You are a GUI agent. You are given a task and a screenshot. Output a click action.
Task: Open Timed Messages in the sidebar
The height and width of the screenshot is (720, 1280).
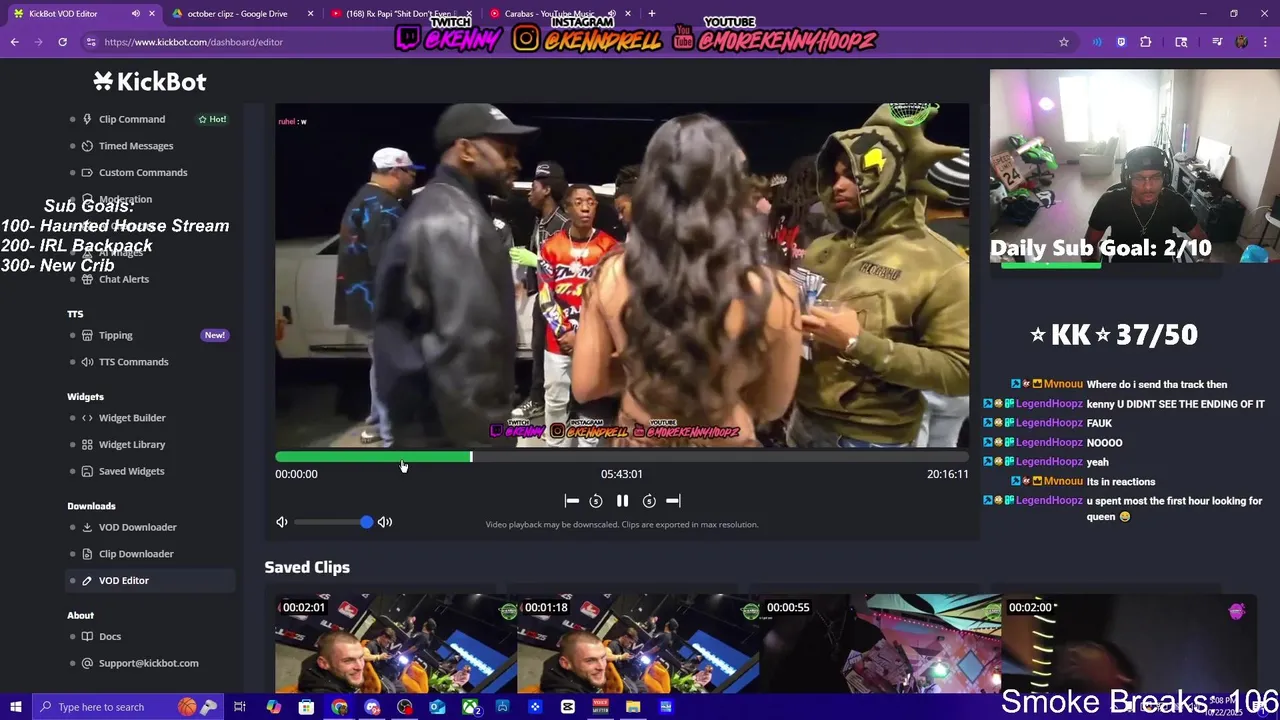(136, 146)
